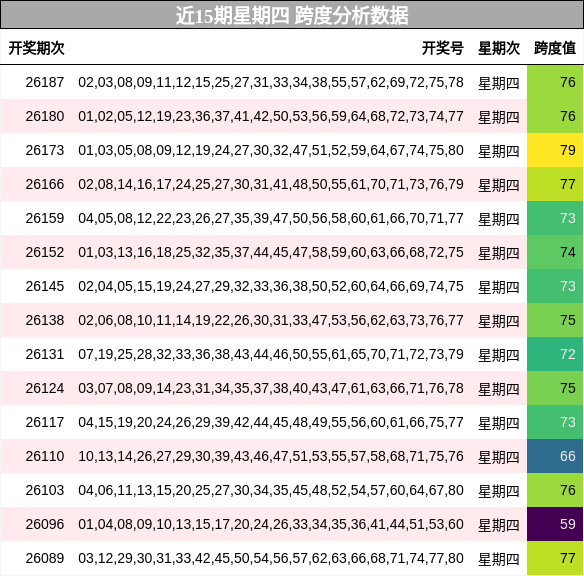Click the winning numbers of draw 26173
Screen dimensions: 584x576
(x=271, y=150)
